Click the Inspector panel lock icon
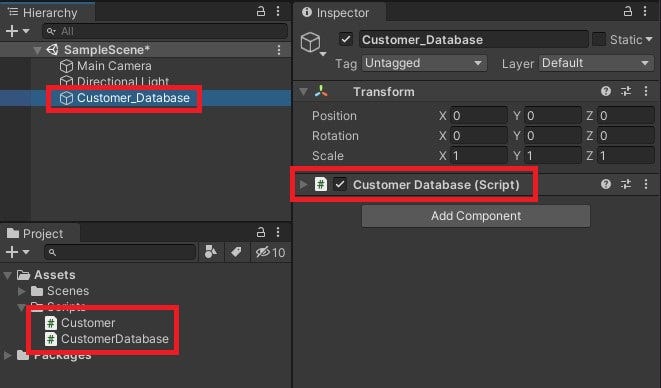Viewport: 661px width, 388px height. [x=628, y=11]
